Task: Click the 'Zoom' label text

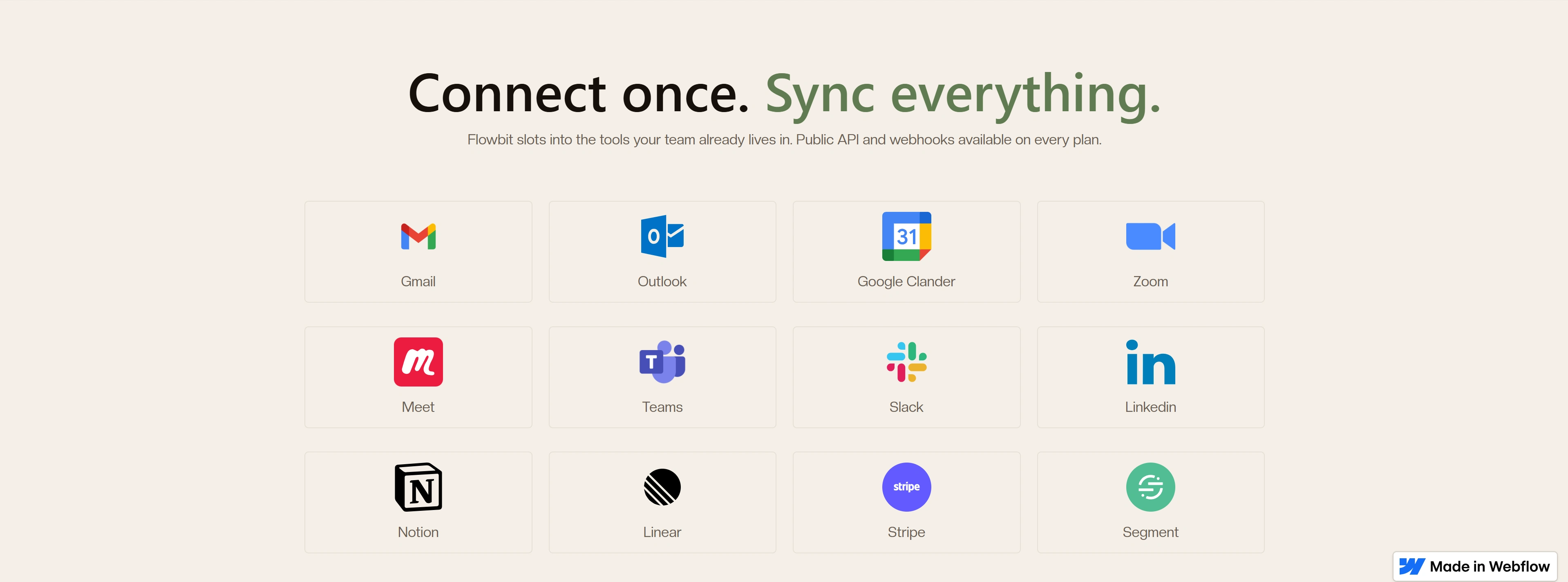Action: click(1150, 281)
